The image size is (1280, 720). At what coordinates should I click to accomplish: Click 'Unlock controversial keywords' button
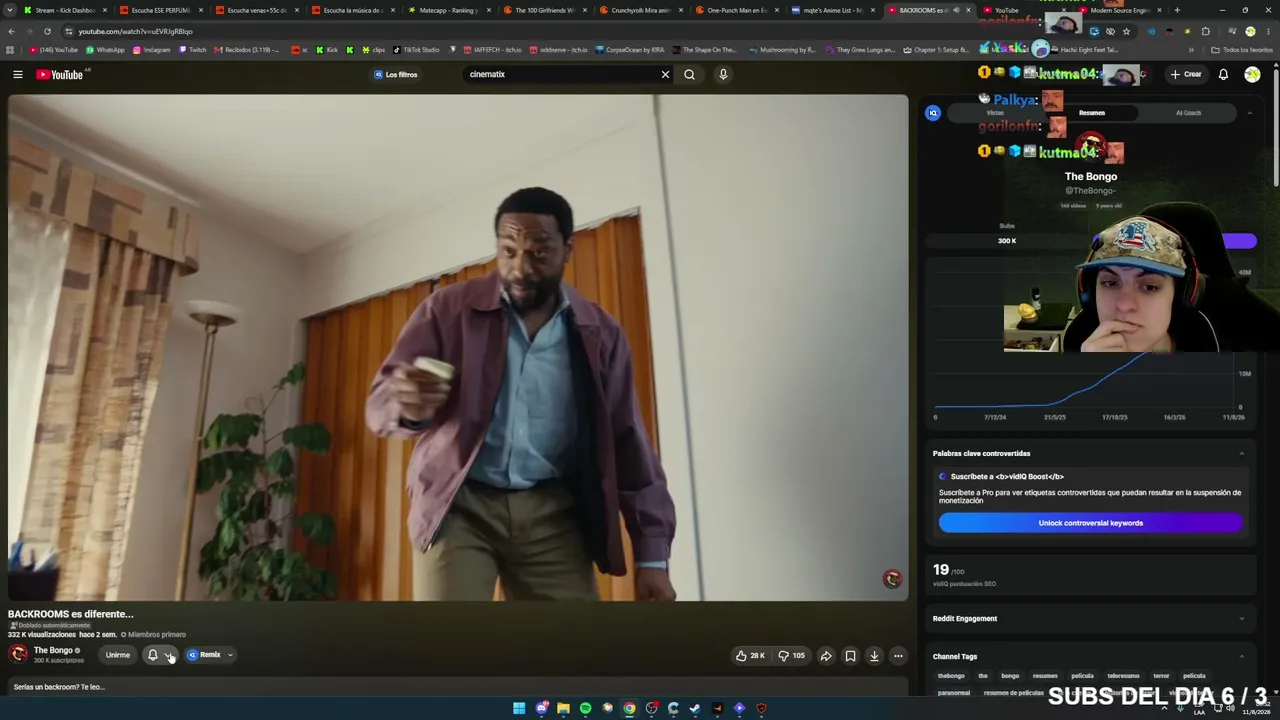1090,523
